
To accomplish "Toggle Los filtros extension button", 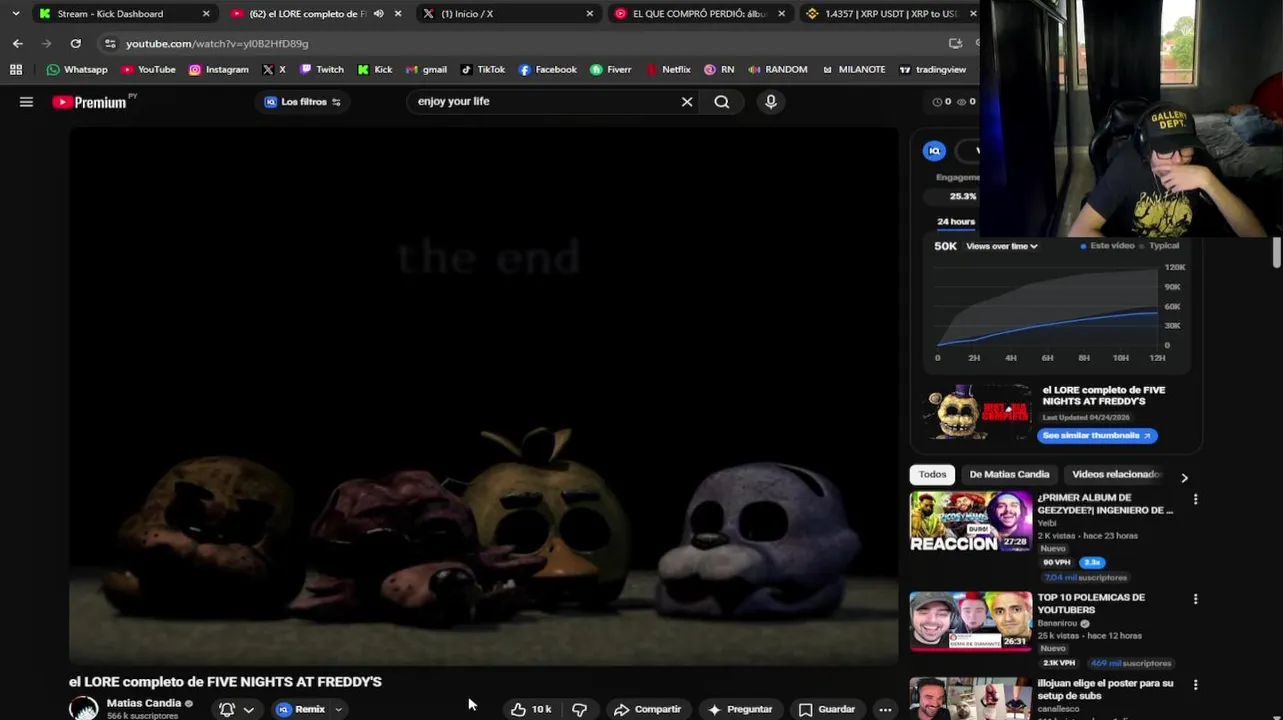I will coord(303,102).
